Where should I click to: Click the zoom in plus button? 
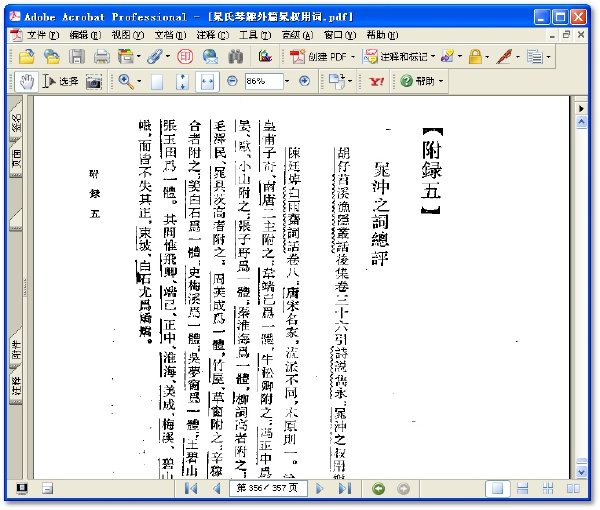(304, 81)
